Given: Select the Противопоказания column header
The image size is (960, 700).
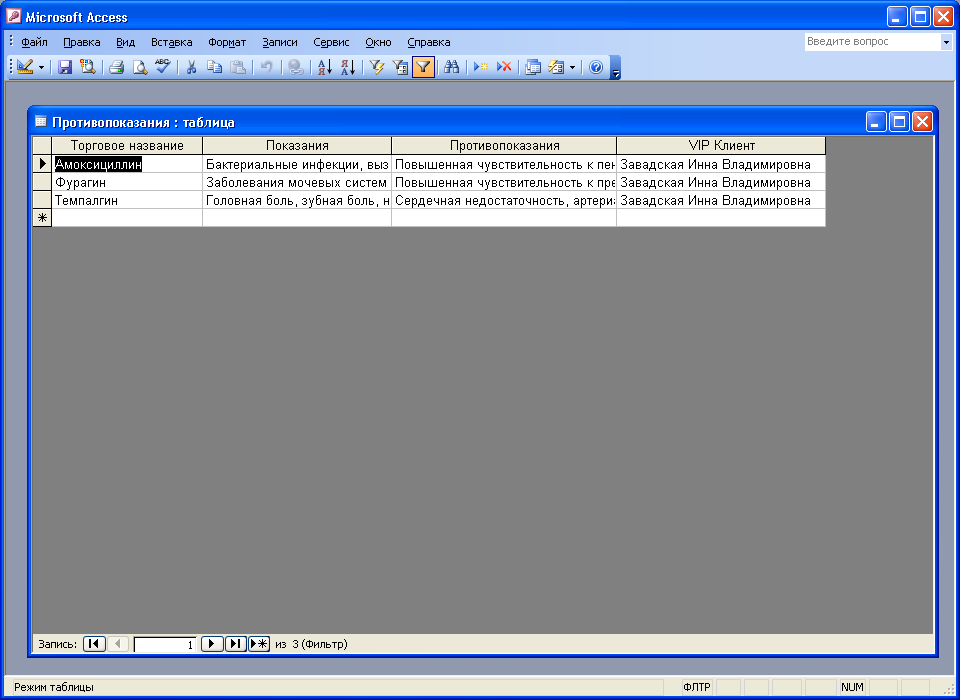Looking at the screenshot, I should [x=504, y=146].
